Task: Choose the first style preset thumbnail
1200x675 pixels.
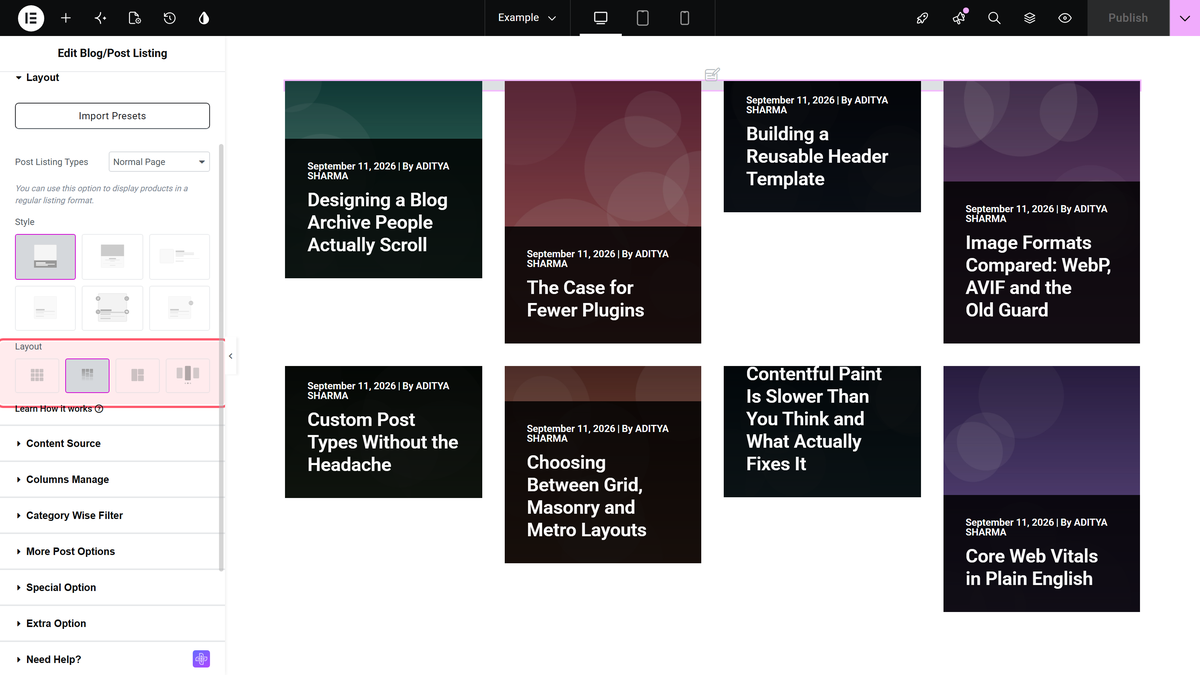Action: pos(45,257)
